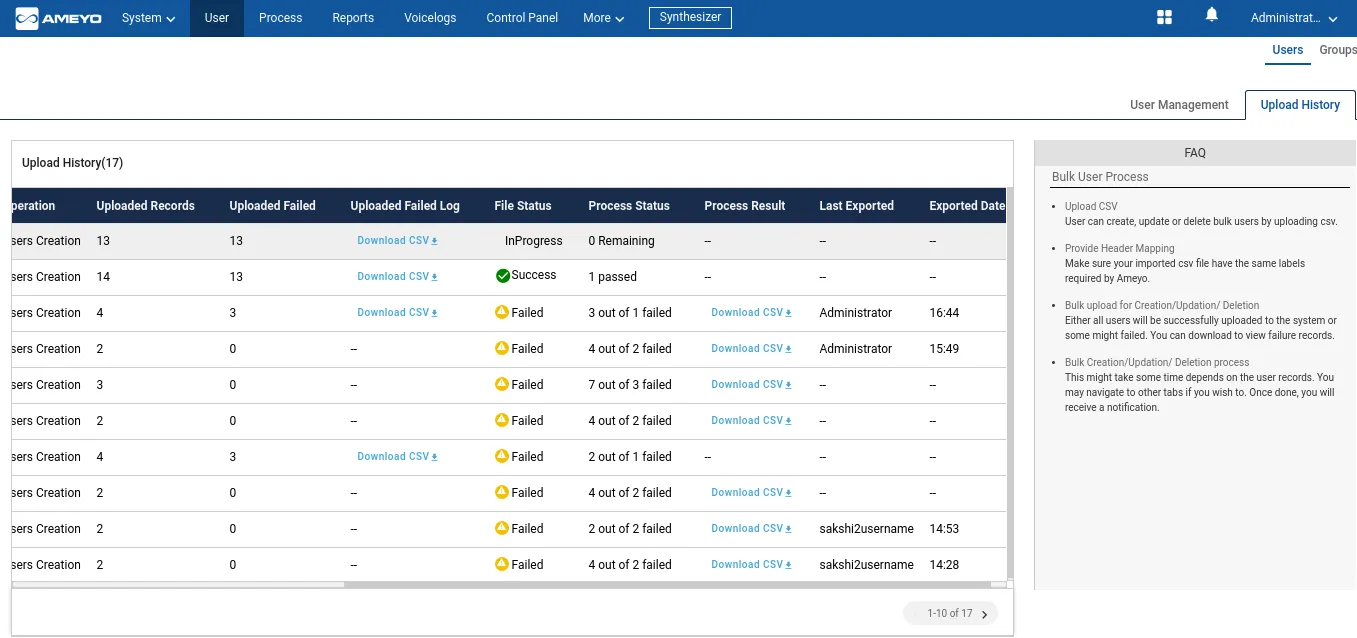Click the Ameyo logo
The height and width of the screenshot is (638, 1357).
[x=58, y=18]
